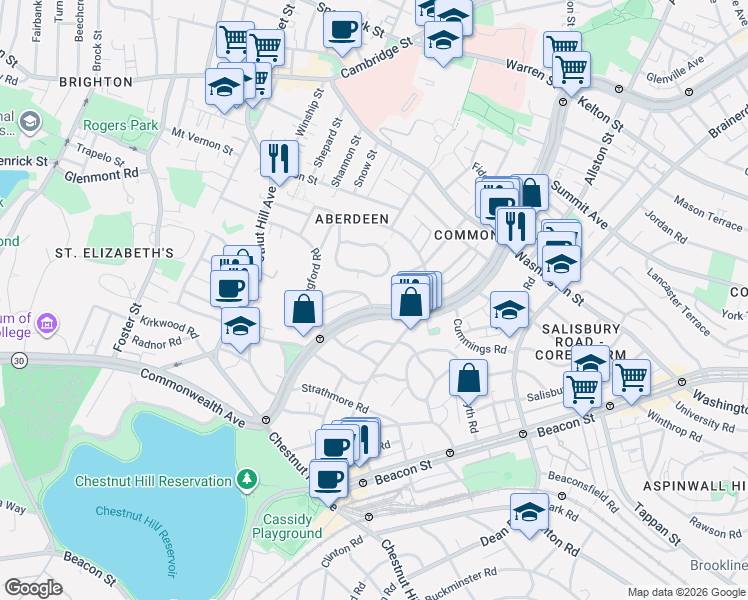Click the grocery cart marker on Beacon St
The height and width of the screenshot is (600, 748).
(582, 391)
